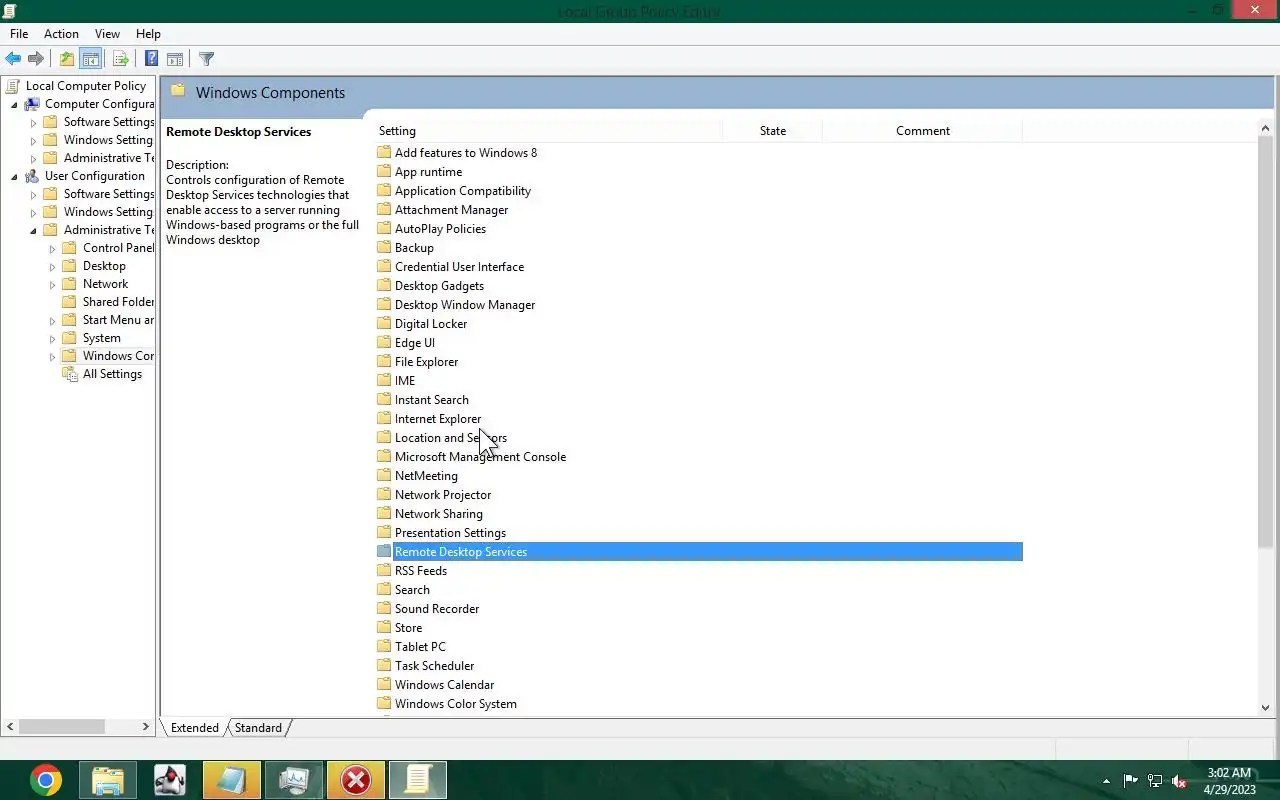Go back using the blue Back arrow
The height and width of the screenshot is (800, 1280).
coord(13,59)
